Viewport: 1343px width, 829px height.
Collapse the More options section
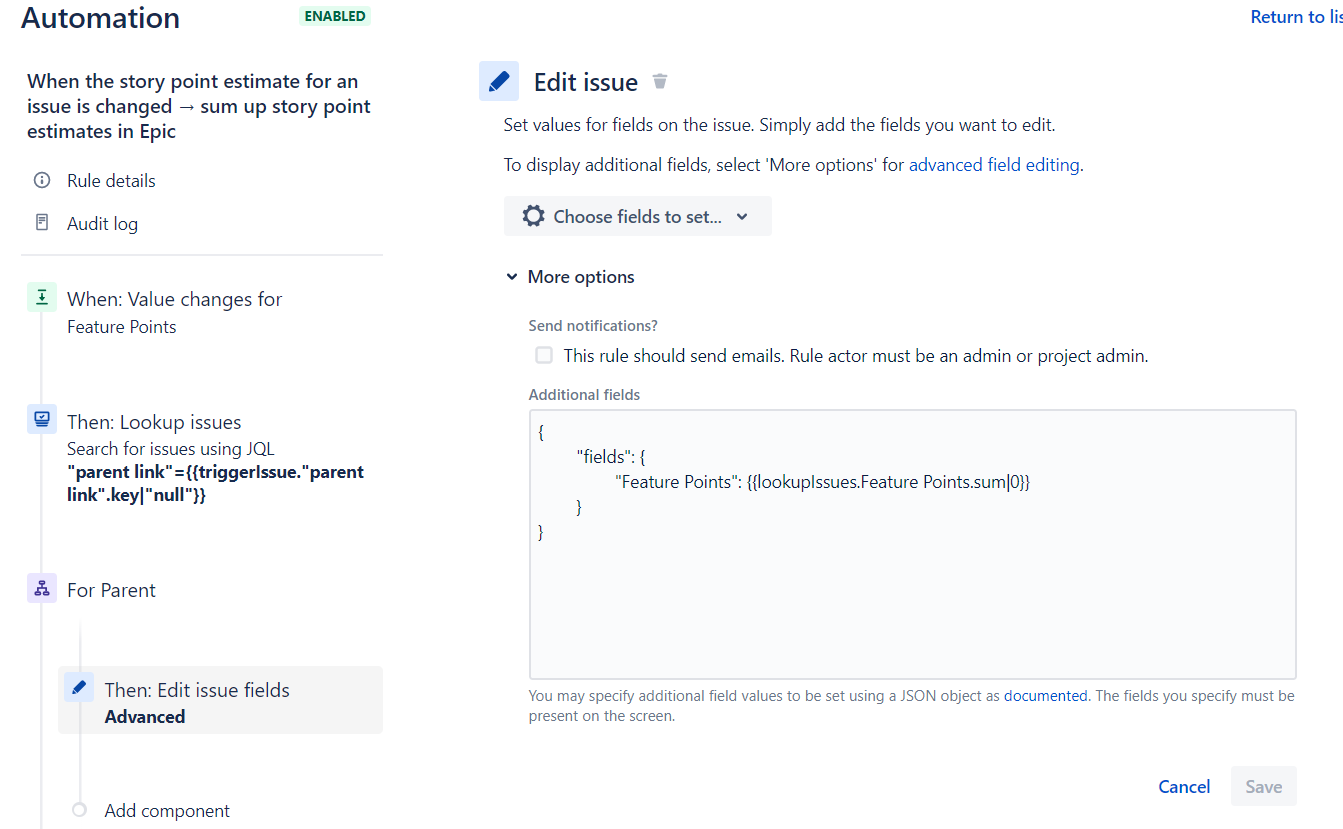point(512,276)
